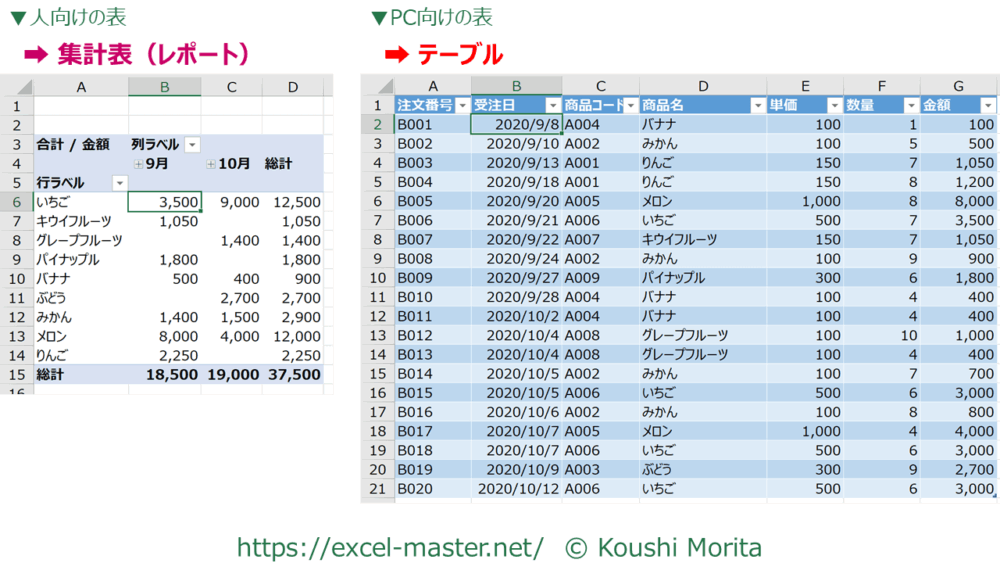Screen dimensions: 1000x563
Task: Open the 行ラベル pivot filter dropdown
Action: click(x=120, y=183)
